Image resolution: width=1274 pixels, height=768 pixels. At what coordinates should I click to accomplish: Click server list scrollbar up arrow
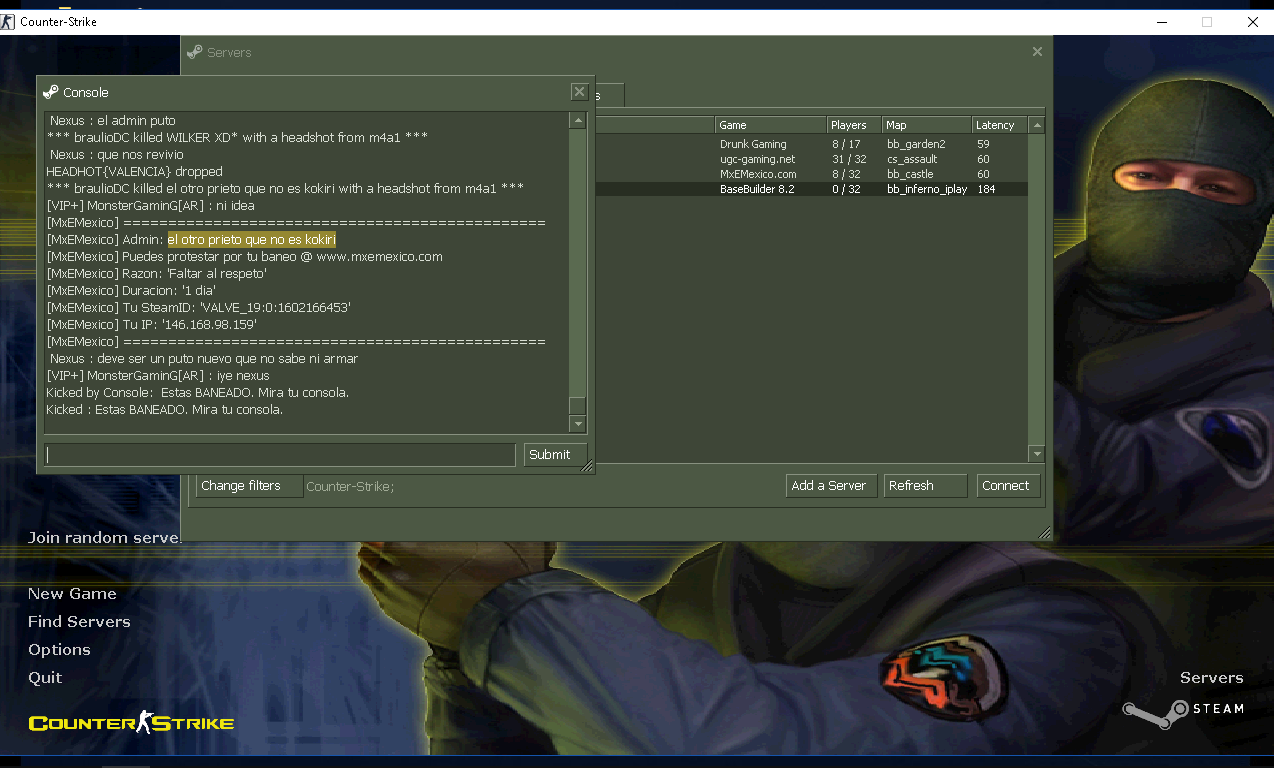point(1037,126)
